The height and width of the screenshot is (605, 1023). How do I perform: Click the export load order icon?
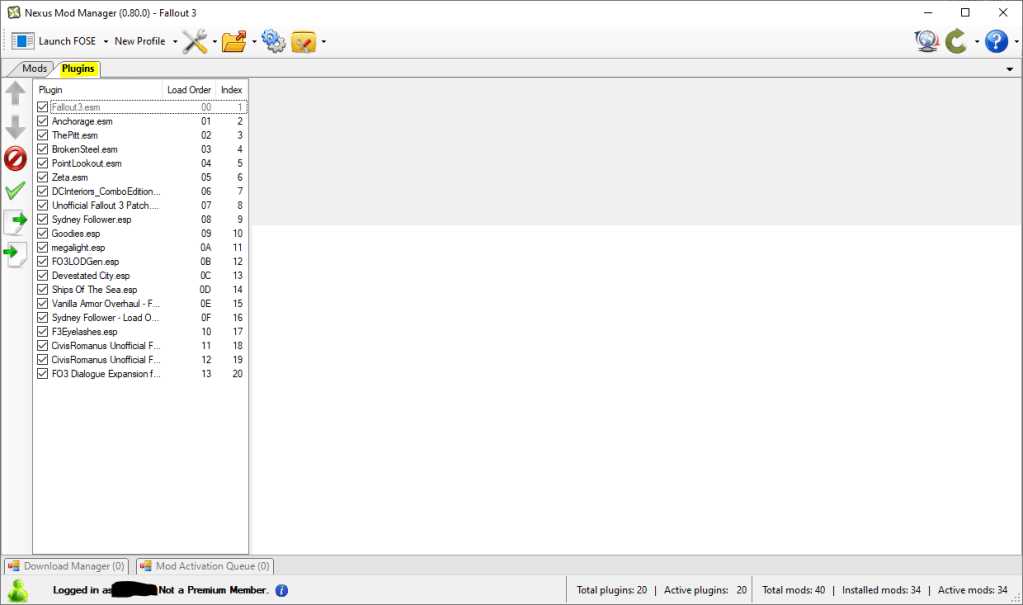click(x=16, y=222)
